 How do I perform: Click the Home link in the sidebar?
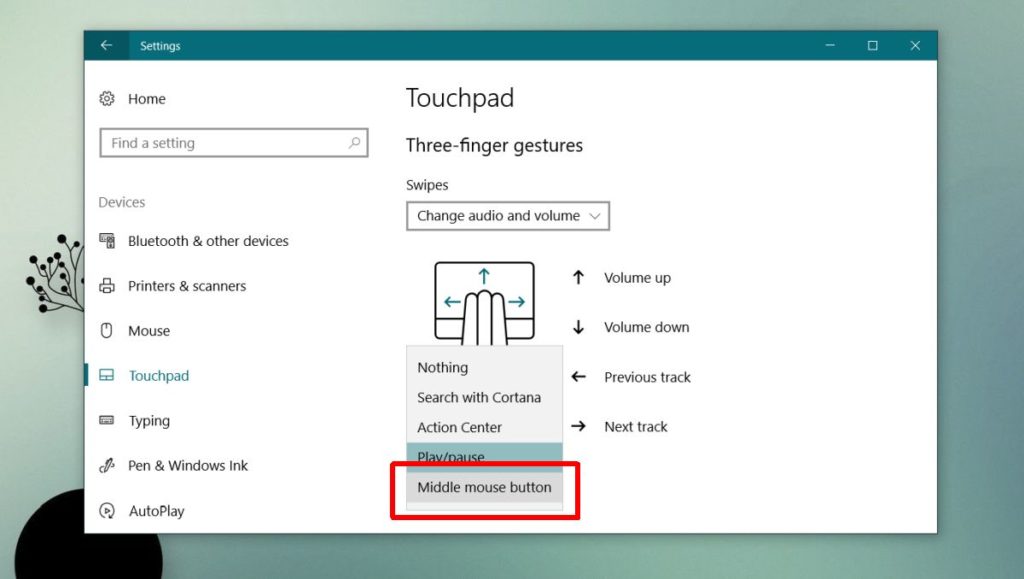(x=146, y=98)
